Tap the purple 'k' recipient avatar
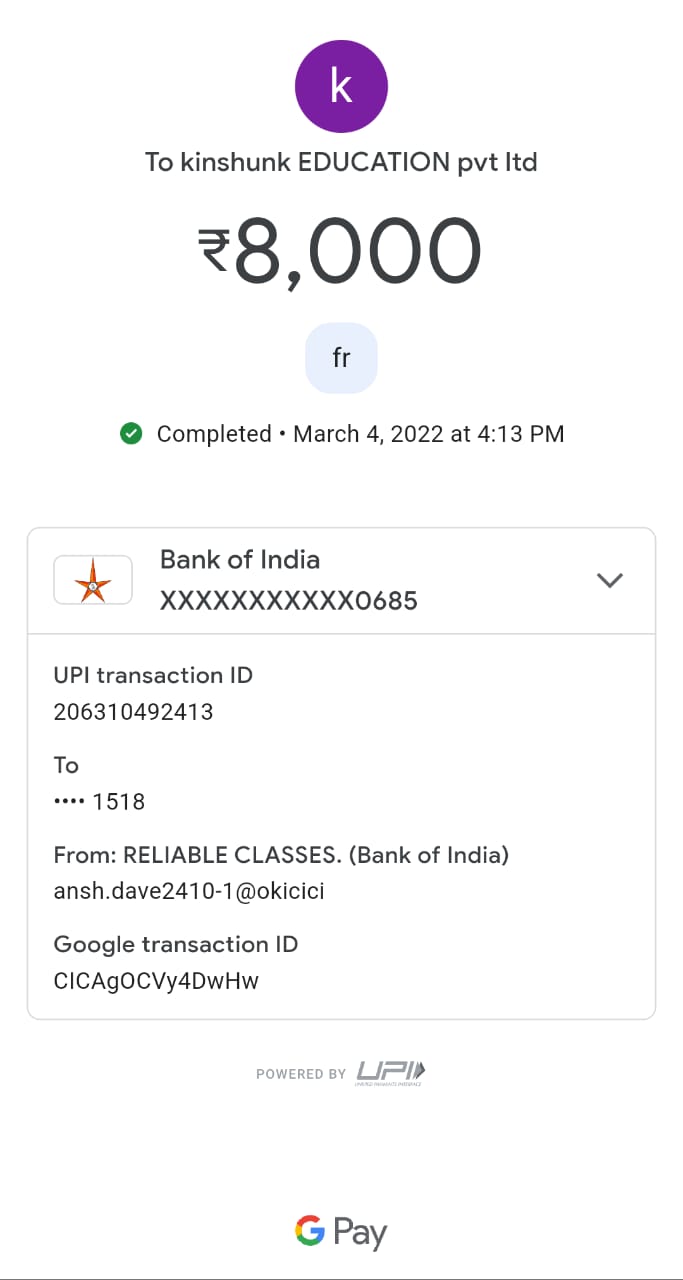Screen dimensions: 683x1280 click(341, 86)
